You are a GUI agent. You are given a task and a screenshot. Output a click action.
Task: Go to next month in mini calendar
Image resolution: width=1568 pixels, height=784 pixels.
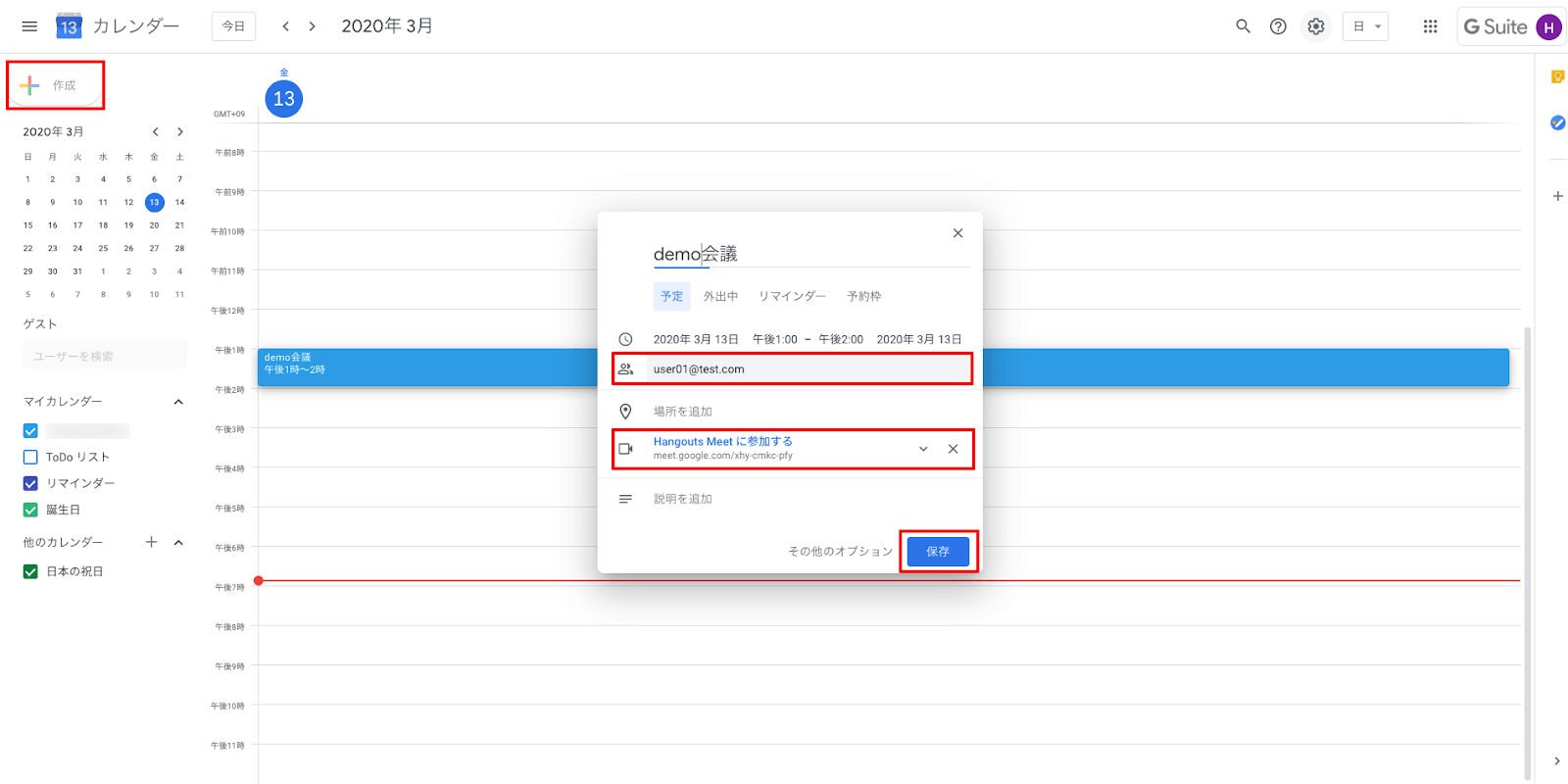[180, 131]
